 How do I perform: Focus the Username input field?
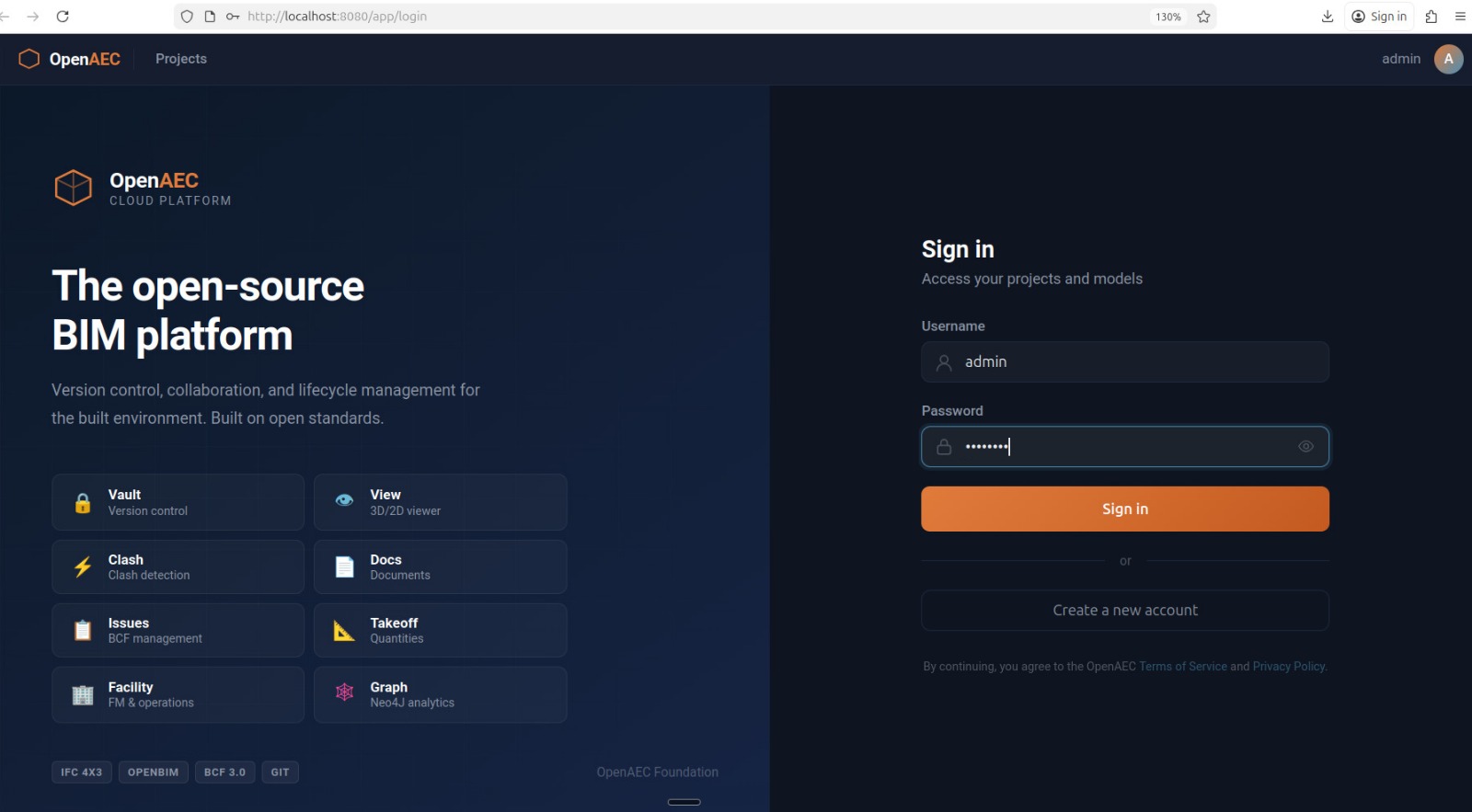1125,362
